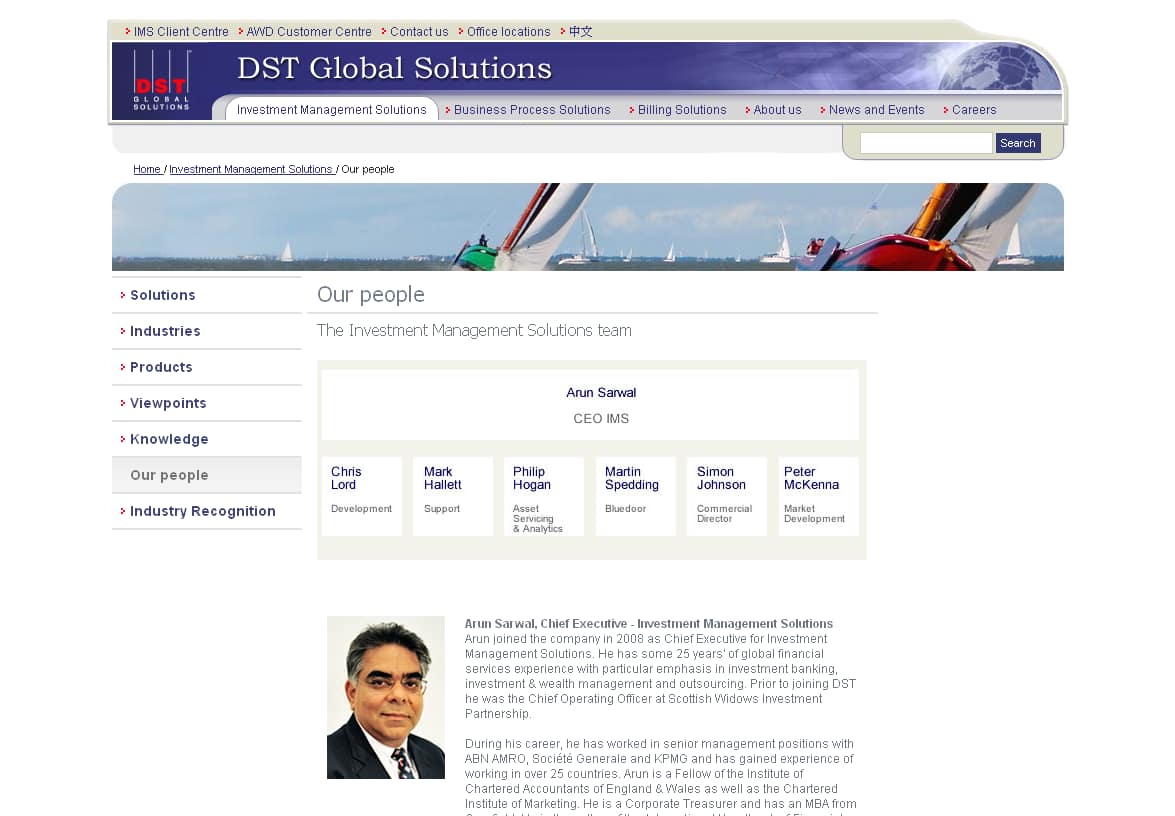Viewport: 1175px width, 816px height.
Task: Select Investment Management Solutions tab
Action: 331,110
